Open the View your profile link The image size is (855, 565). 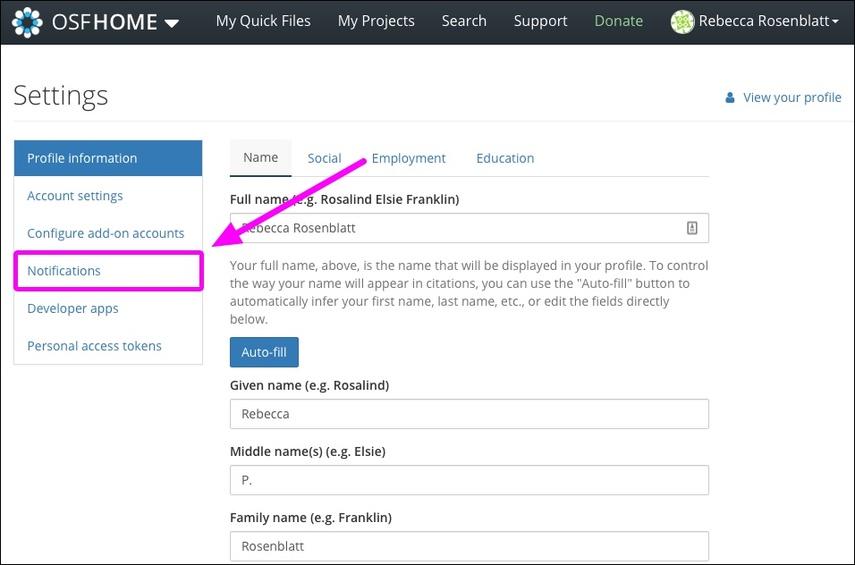pos(792,98)
